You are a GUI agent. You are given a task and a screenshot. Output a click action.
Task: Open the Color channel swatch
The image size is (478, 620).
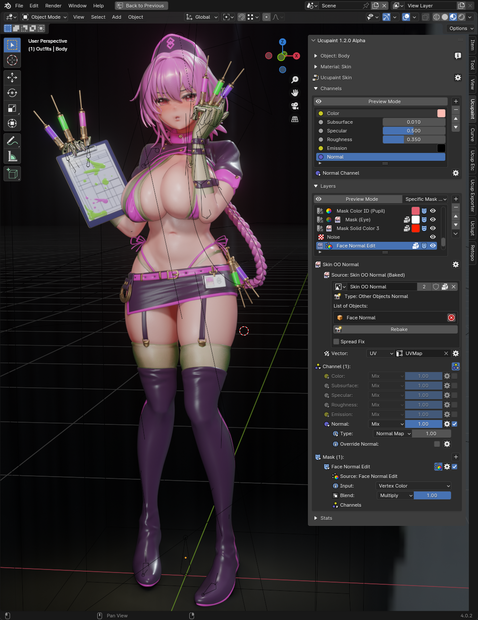(x=441, y=113)
